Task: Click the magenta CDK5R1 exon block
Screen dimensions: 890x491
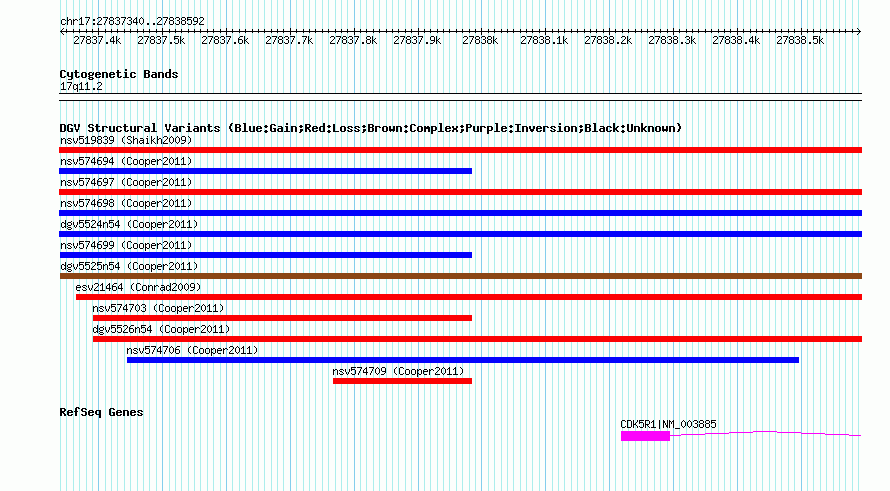Action: pos(645,436)
